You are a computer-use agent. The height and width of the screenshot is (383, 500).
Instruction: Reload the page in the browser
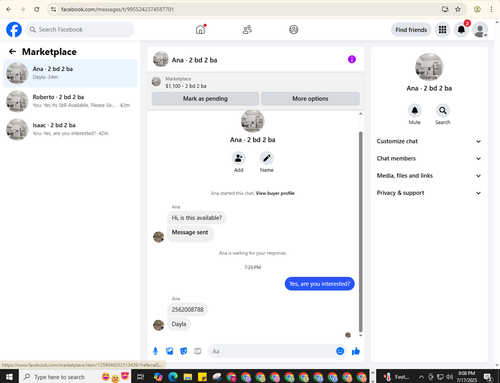tap(37, 9)
